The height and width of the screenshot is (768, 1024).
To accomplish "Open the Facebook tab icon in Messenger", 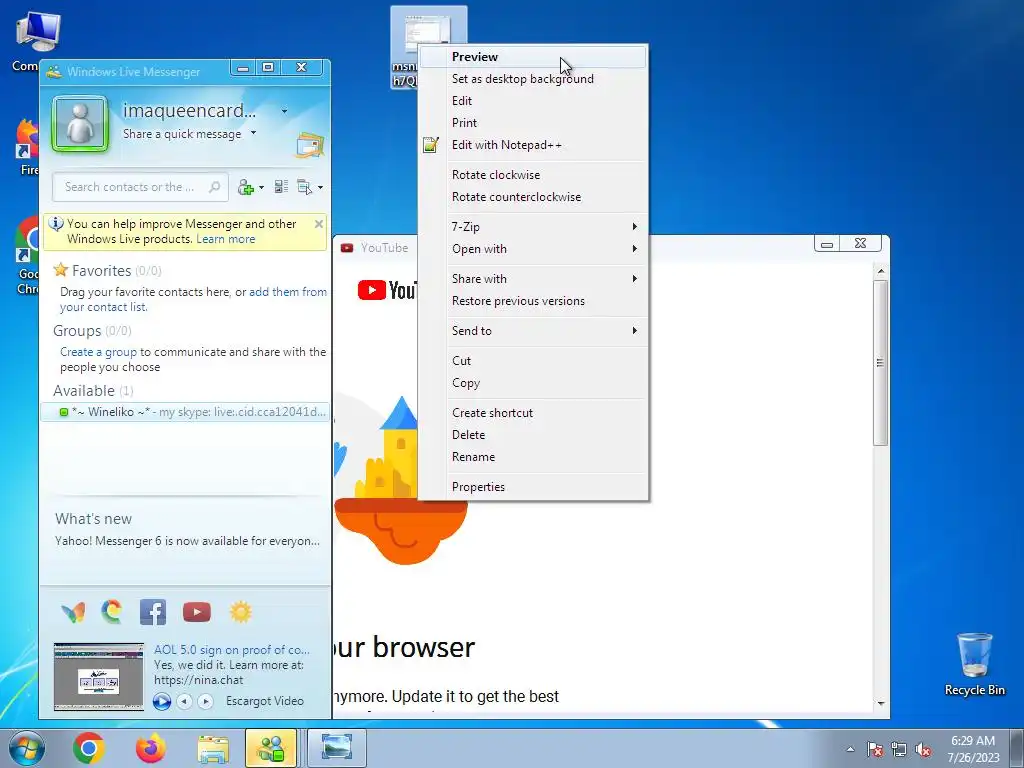I will click(153, 612).
